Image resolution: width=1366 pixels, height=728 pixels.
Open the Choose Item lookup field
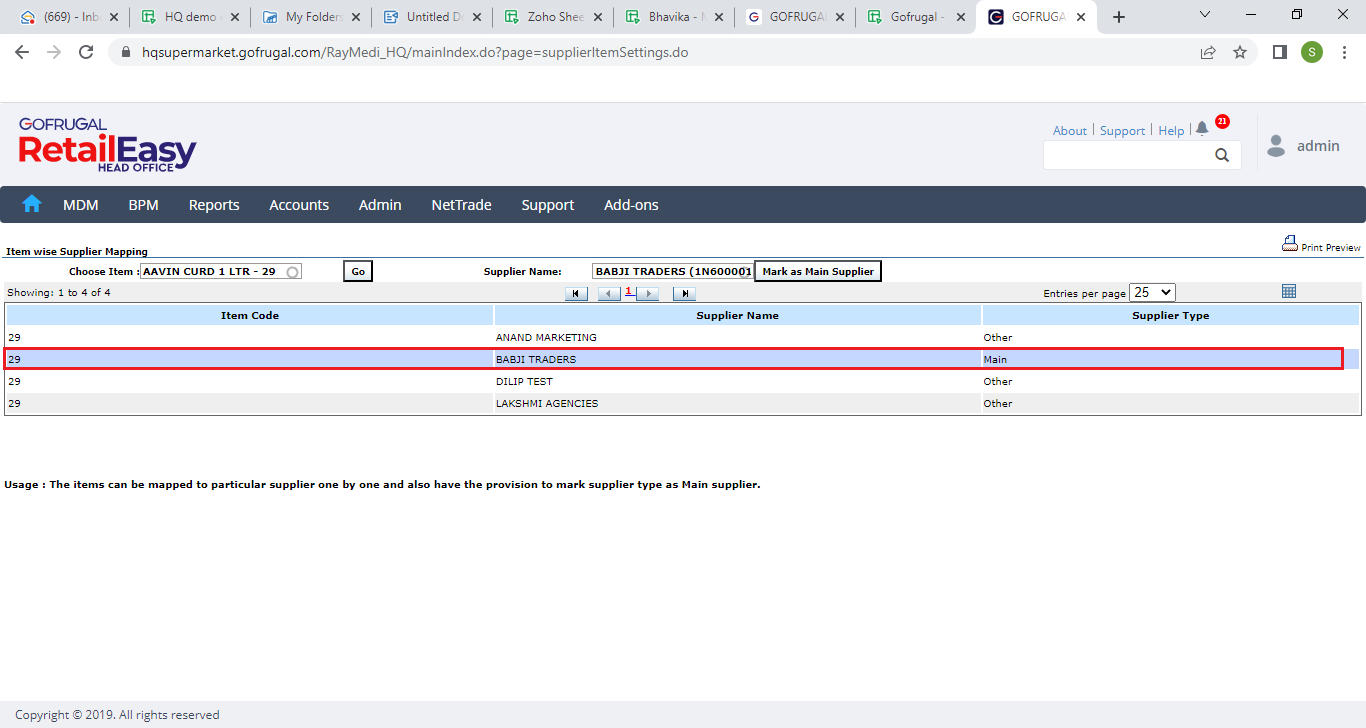click(221, 271)
